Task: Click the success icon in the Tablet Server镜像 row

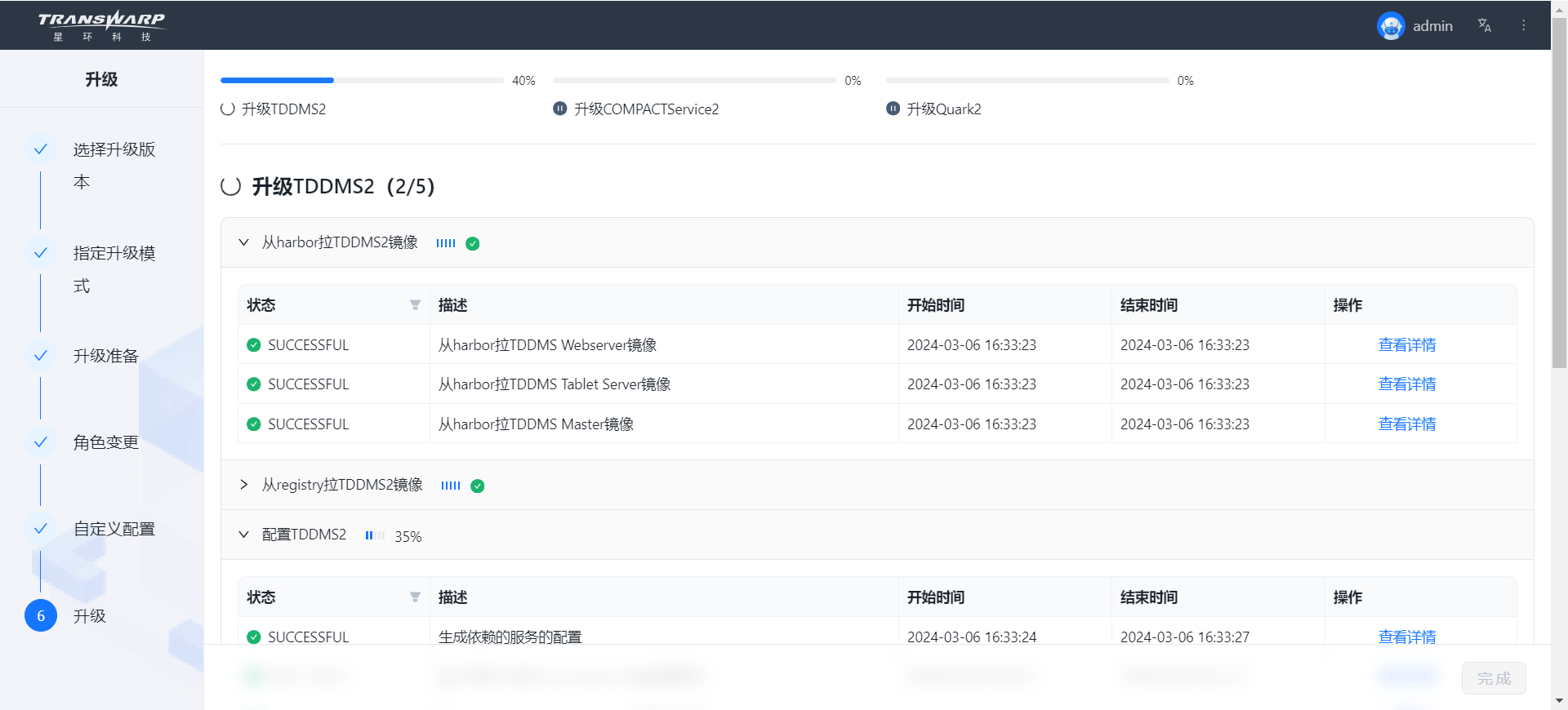Action: 253,384
